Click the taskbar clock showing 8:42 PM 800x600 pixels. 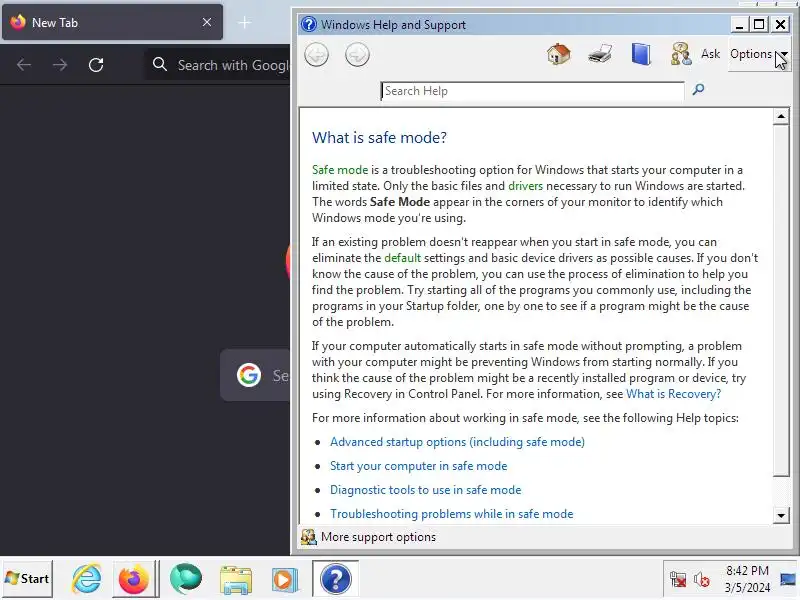tap(747, 579)
